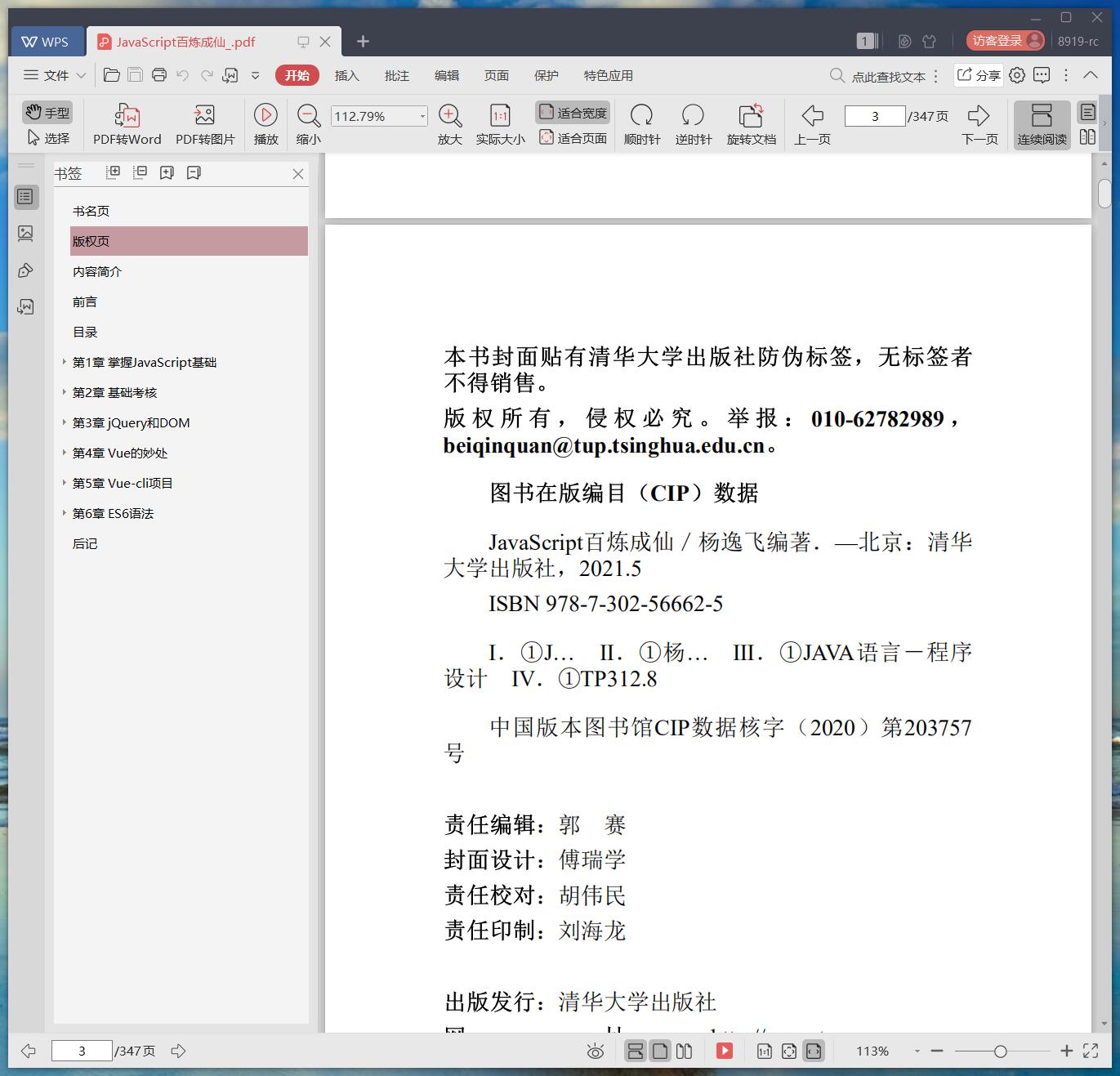1120x1076 pixels.
Task: Toggle two-page view in ribbon right edge
Action: [x=1087, y=137]
